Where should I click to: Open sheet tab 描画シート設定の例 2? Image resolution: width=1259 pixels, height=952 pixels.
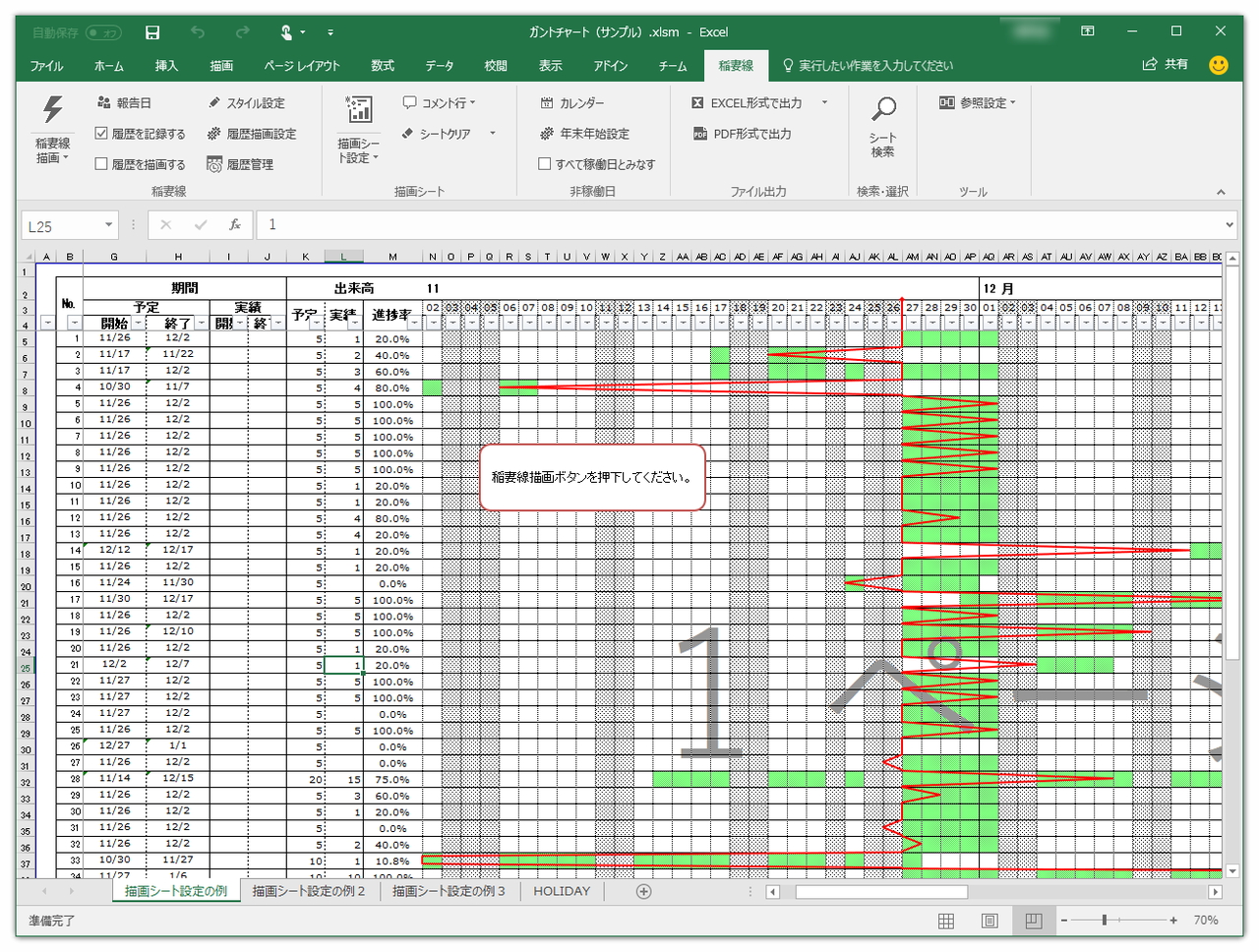[x=309, y=891]
